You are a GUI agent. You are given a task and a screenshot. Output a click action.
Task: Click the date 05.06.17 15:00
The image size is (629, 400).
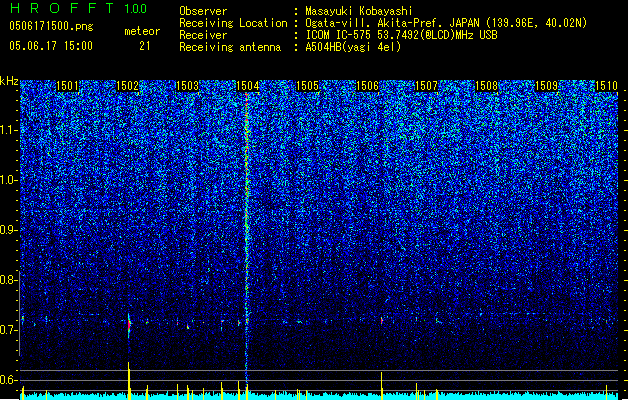[x=51, y=46]
